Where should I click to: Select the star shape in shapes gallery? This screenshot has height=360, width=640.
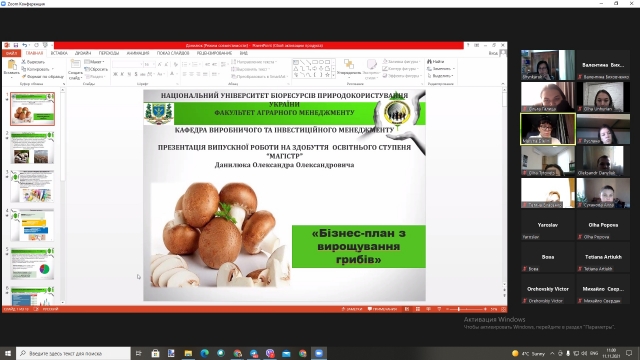coord(327,75)
